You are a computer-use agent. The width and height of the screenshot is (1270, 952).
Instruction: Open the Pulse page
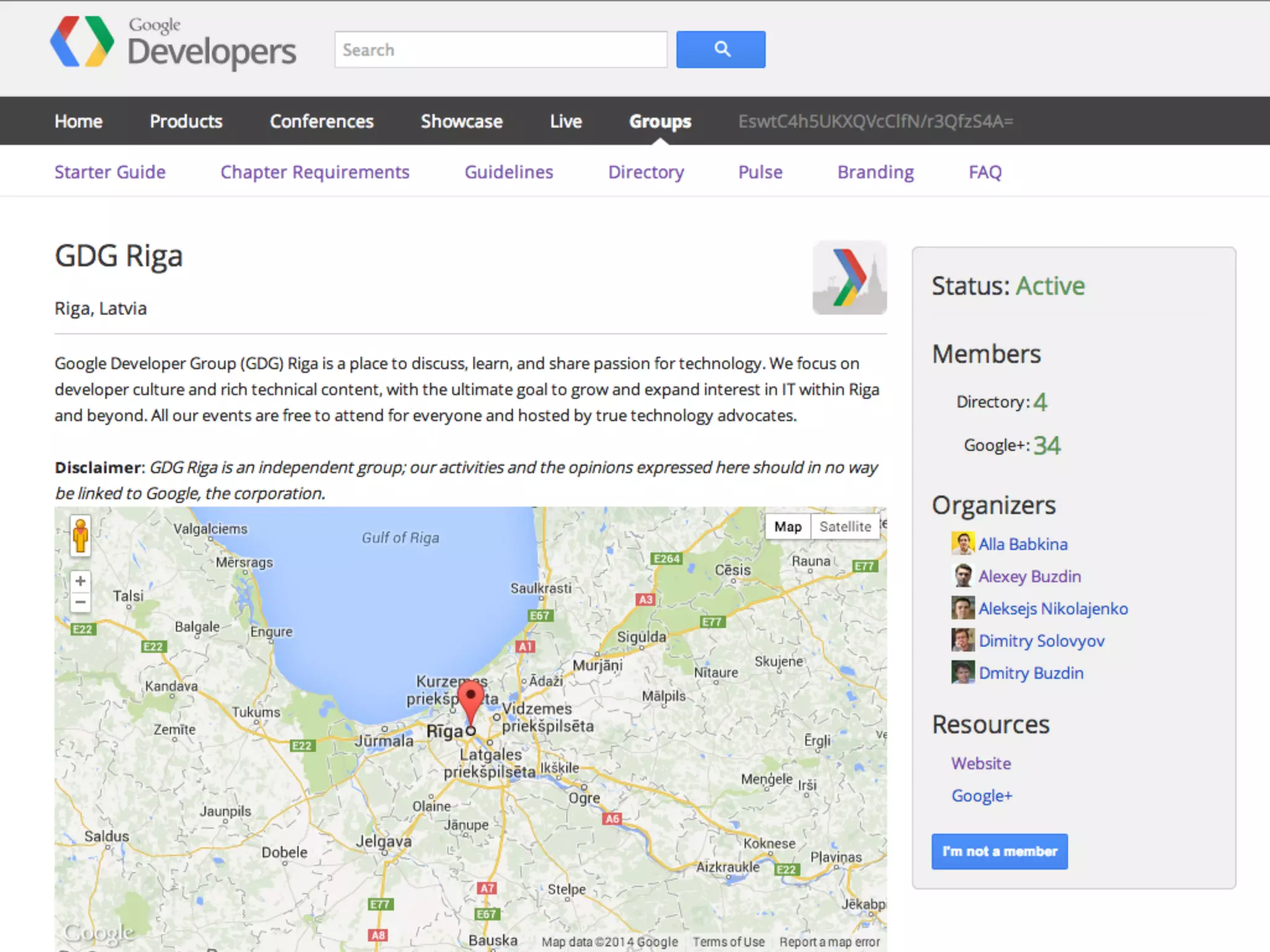[x=760, y=172]
